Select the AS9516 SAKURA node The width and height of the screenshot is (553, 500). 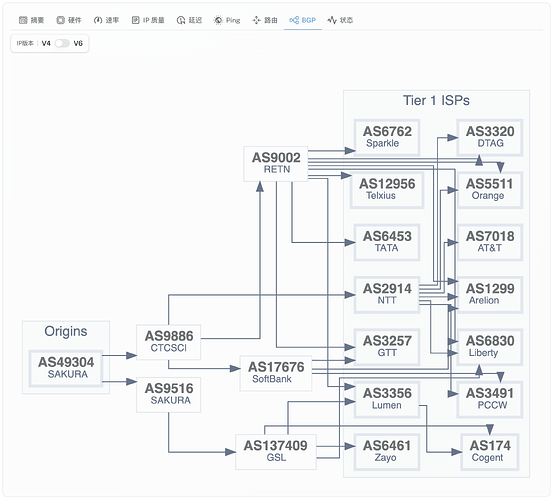pyautogui.click(x=169, y=395)
